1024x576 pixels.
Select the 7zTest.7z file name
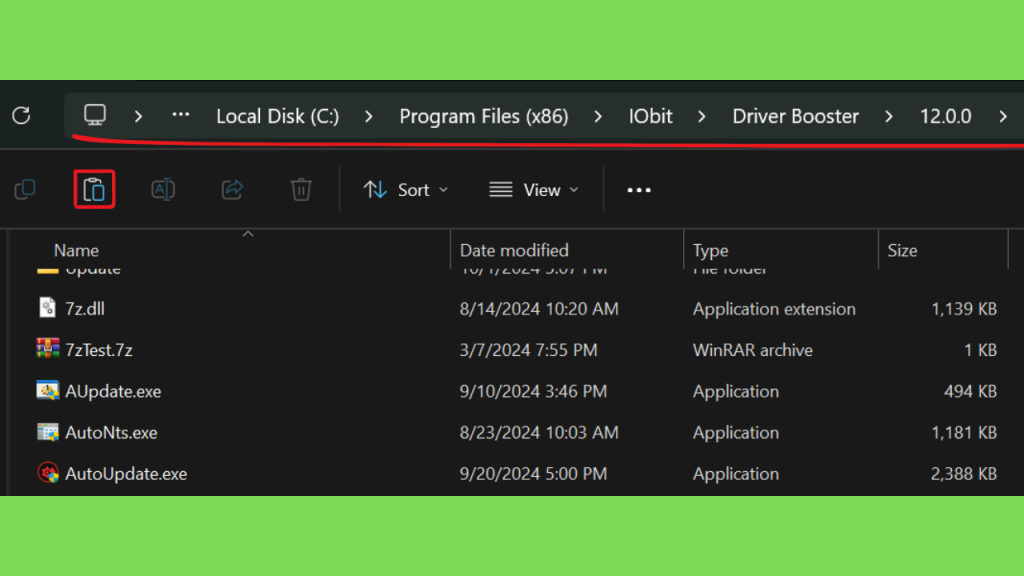click(x=99, y=350)
